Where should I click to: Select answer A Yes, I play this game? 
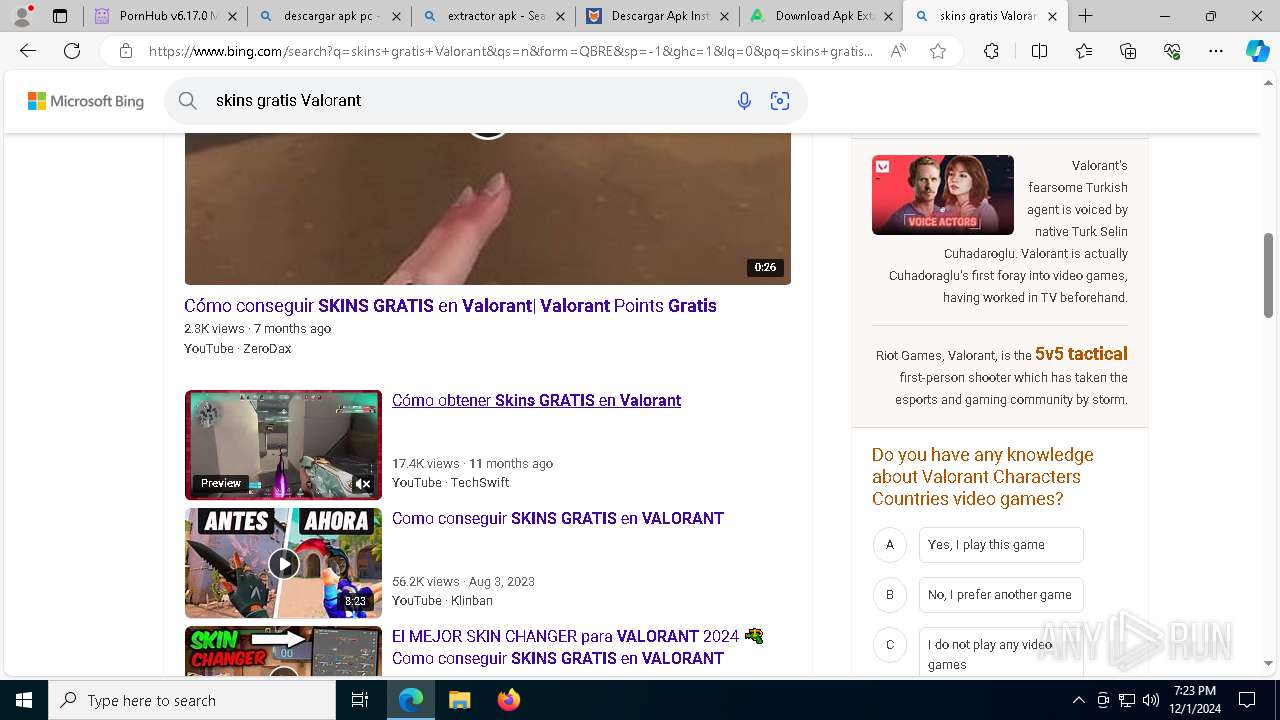pos(1001,545)
